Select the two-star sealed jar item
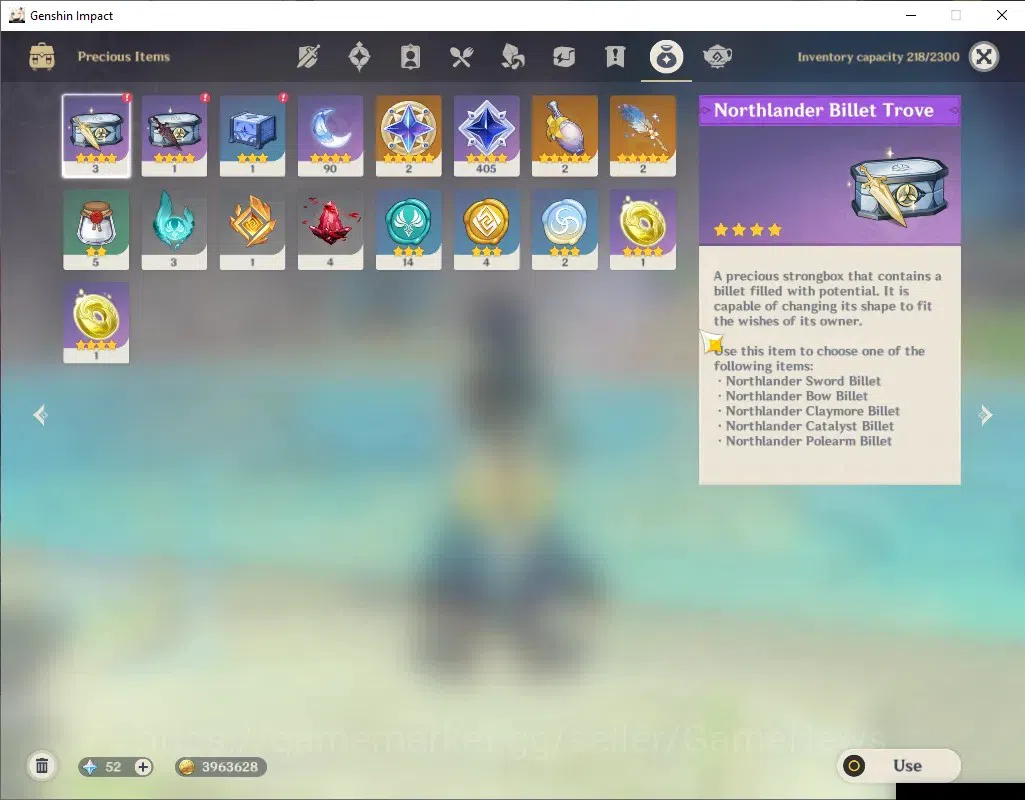Screen dimensions: 1025x800 tap(96, 229)
